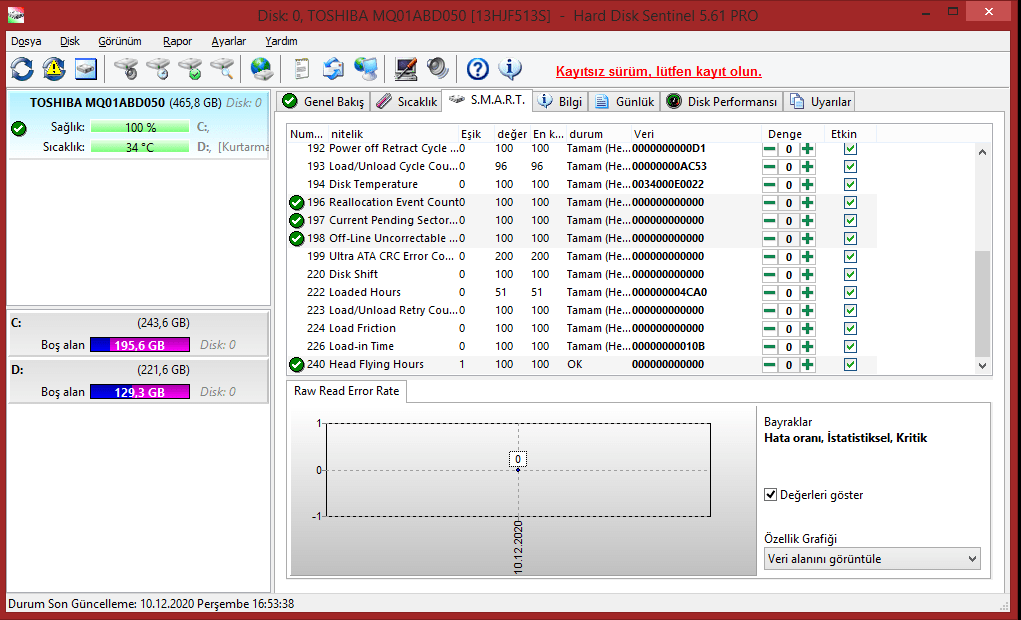Open the Yardım menu

point(281,41)
